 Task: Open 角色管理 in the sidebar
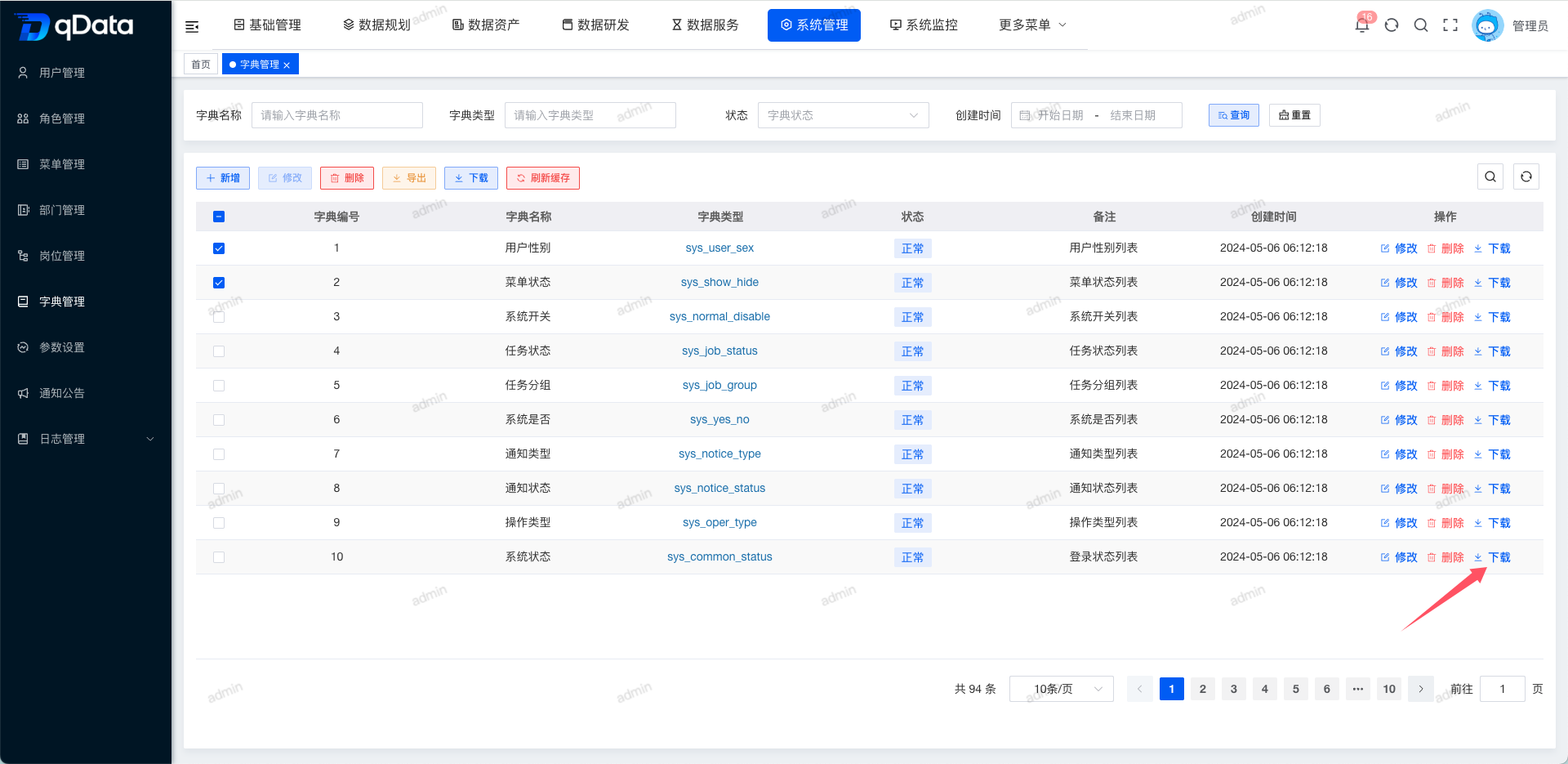[x=62, y=118]
